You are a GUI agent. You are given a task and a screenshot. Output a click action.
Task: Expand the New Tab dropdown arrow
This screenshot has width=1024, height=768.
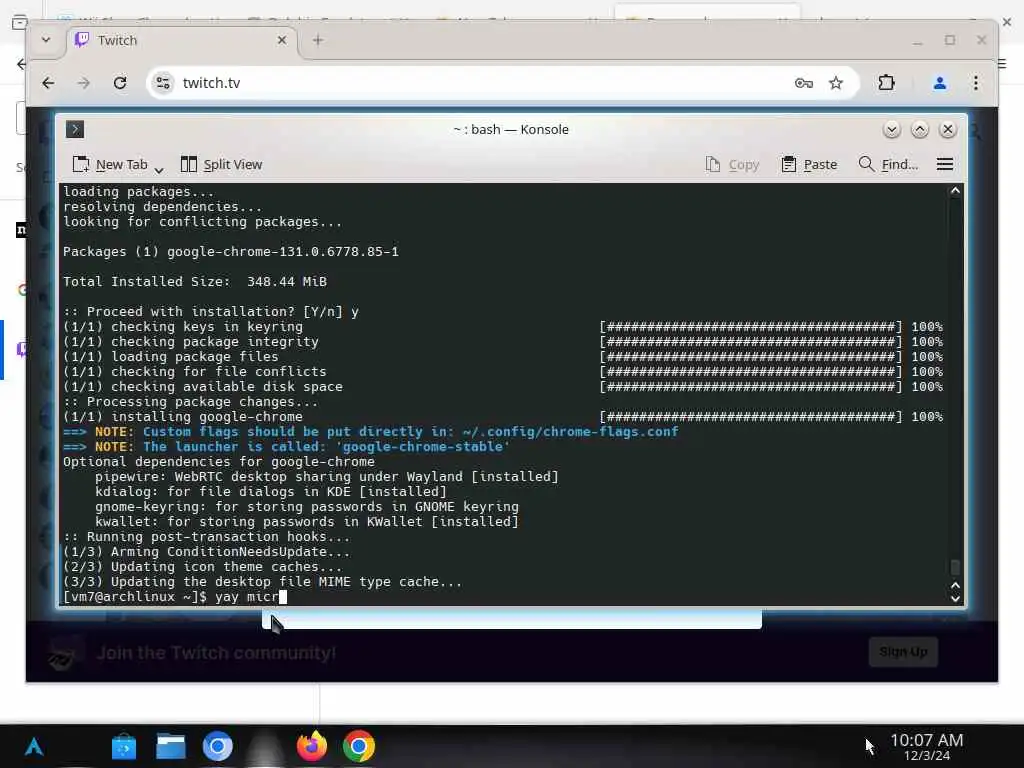point(159,169)
